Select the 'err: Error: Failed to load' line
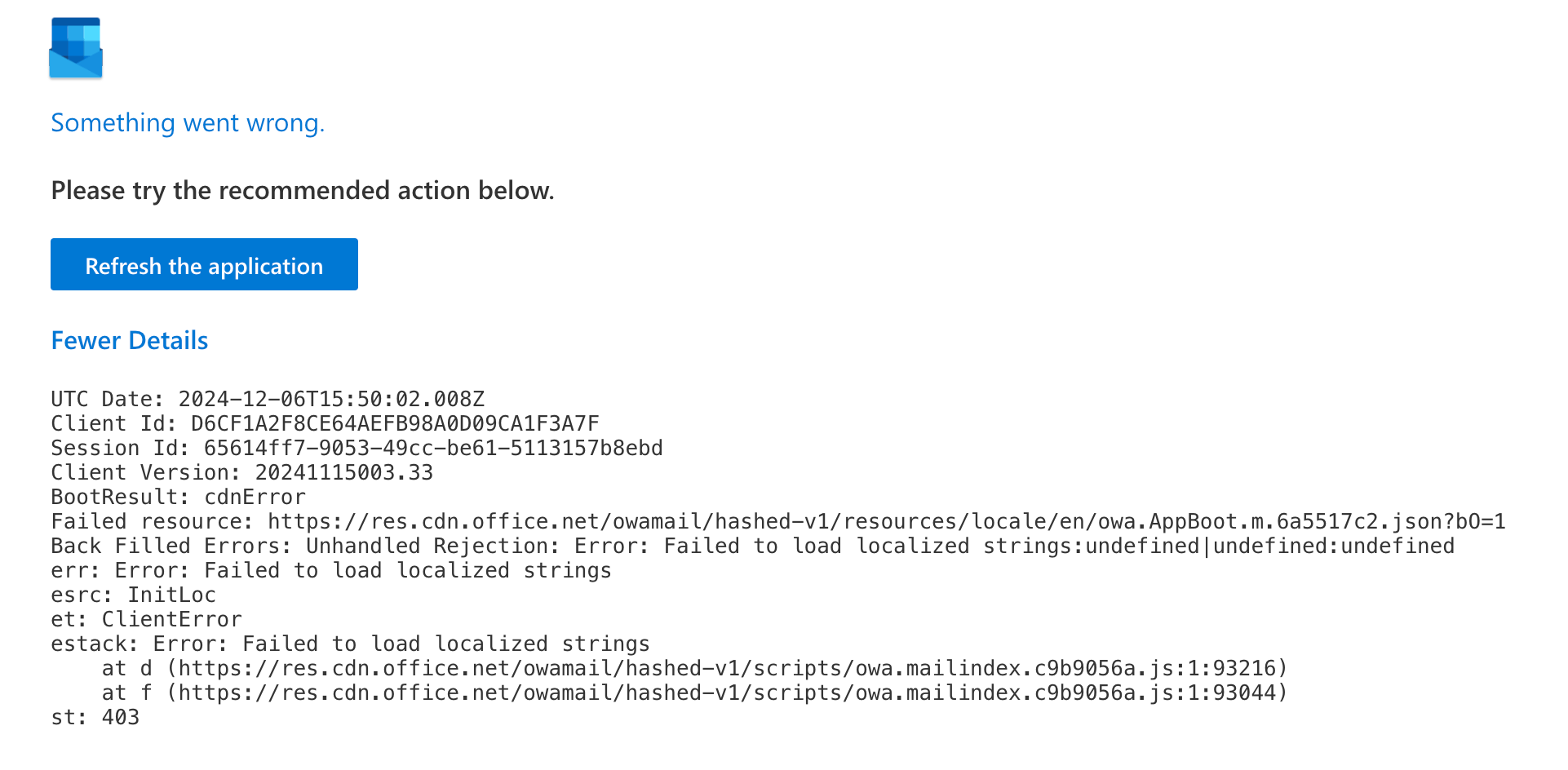 pos(331,570)
